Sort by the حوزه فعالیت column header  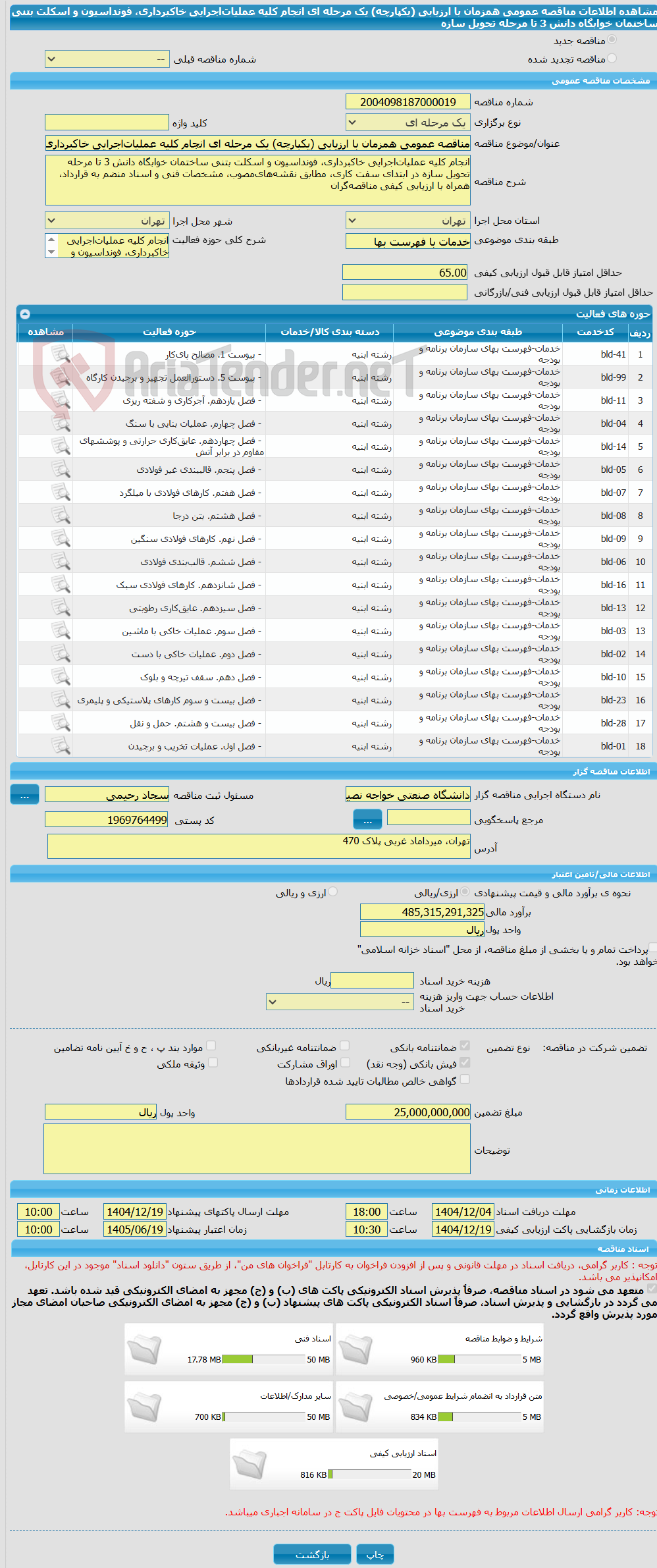click(x=169, y=332)
